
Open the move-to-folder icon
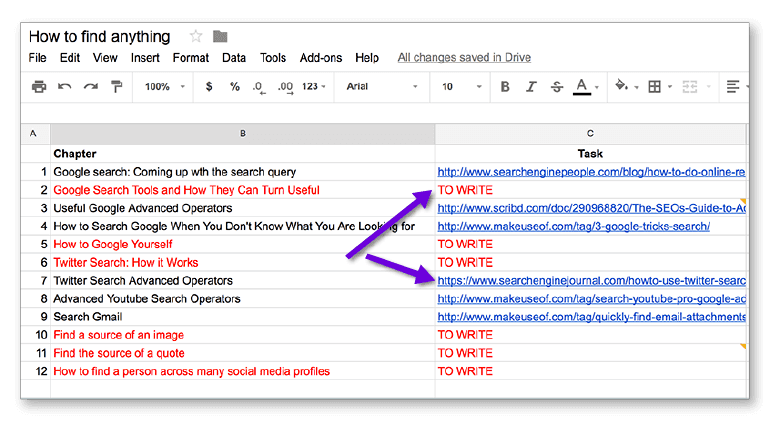click(220, 37)
